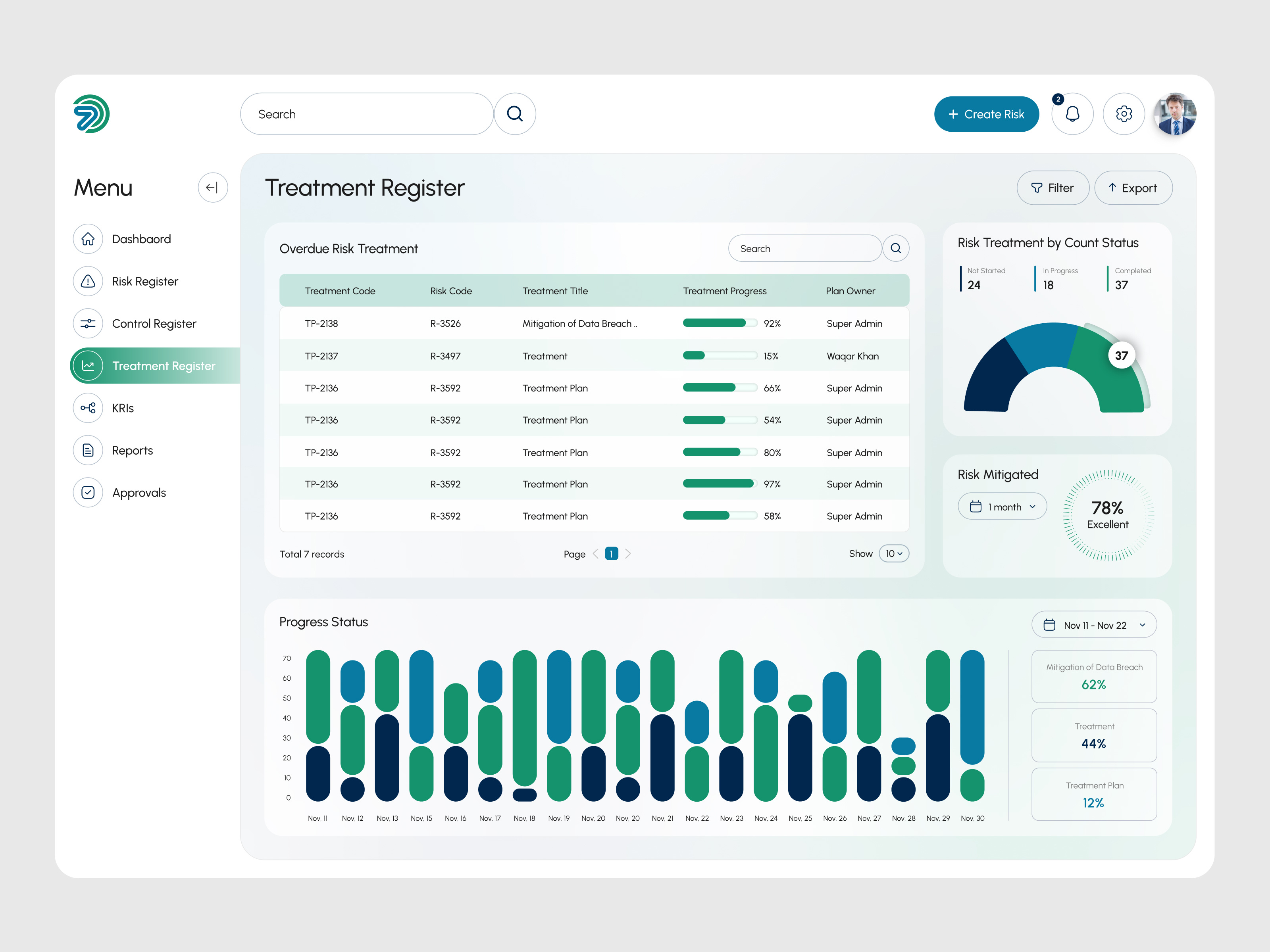Select page 1 in table pagination

[x=612, y=553]
